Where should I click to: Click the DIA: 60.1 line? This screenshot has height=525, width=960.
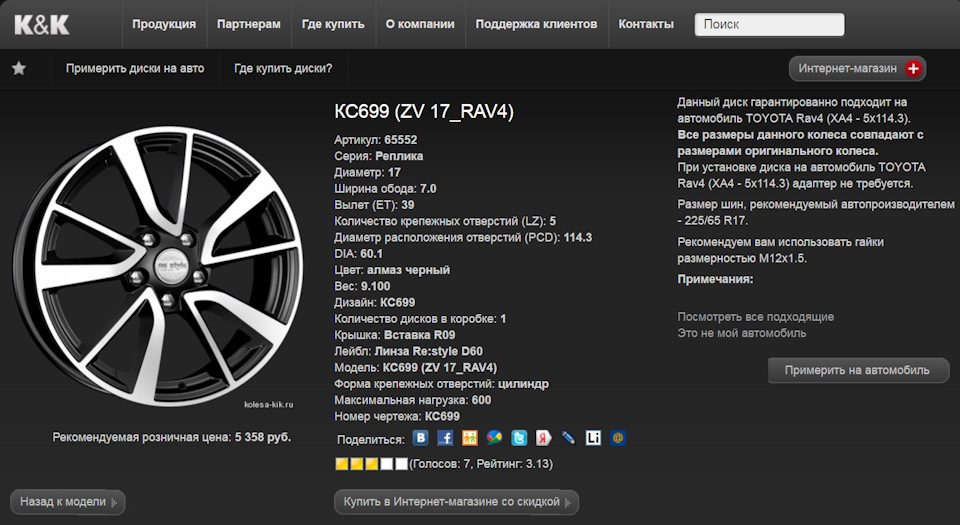coord(358,253)
